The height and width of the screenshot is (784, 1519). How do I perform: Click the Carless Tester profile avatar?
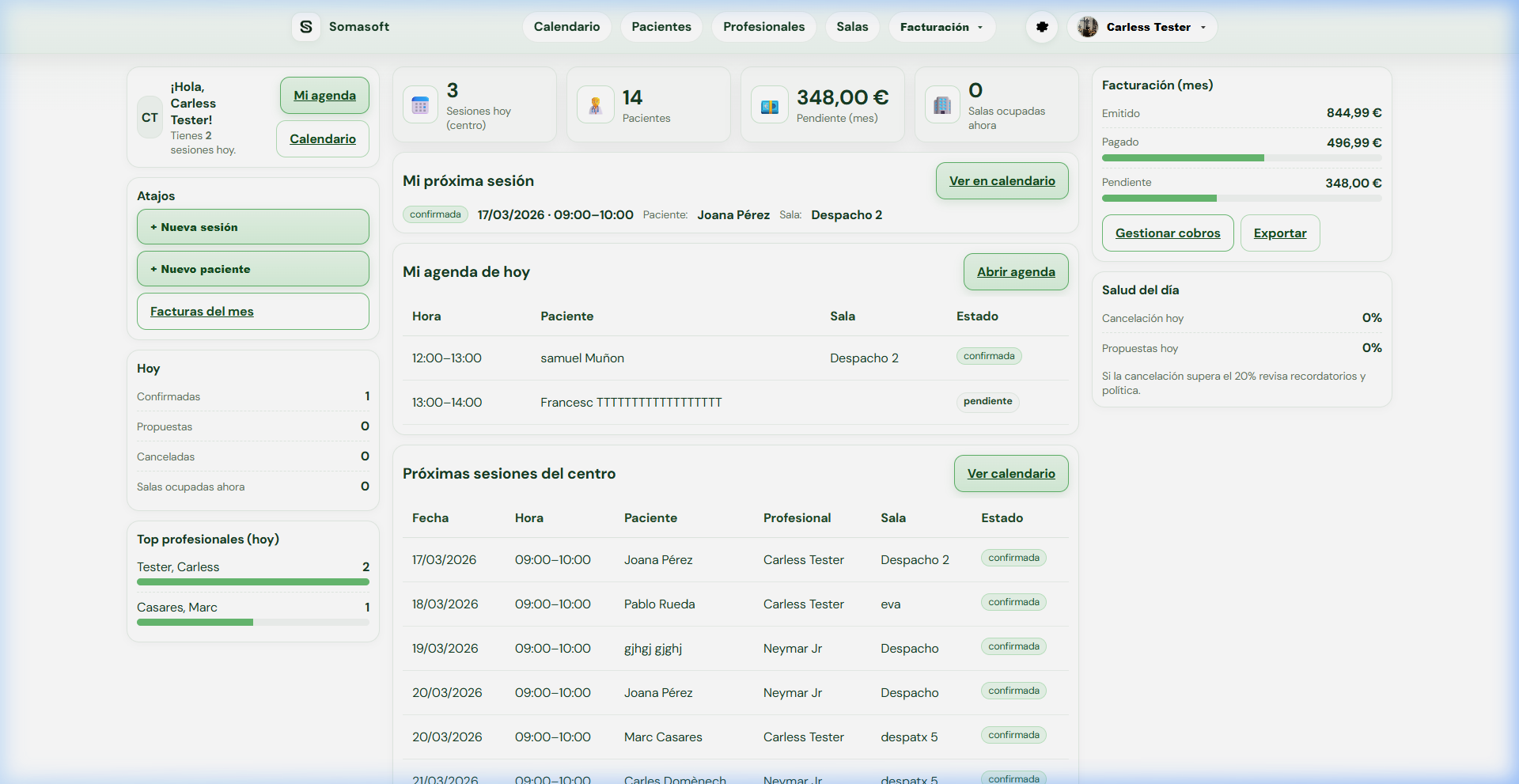tap(1087, 26)
